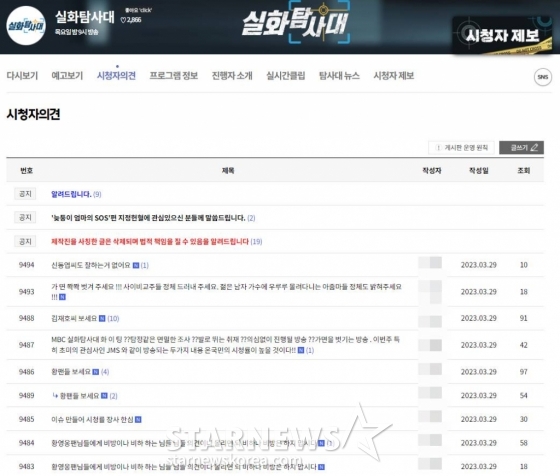Open post 9488 김재호씨 보세요
Screen dimensions: 560x476
point(74,318)
